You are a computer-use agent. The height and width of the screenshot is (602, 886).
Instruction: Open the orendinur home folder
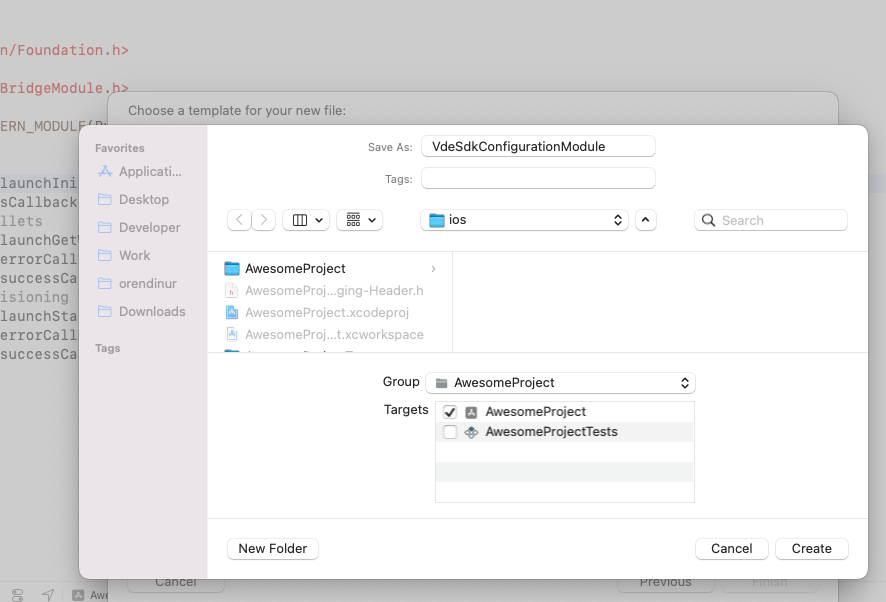148,283
